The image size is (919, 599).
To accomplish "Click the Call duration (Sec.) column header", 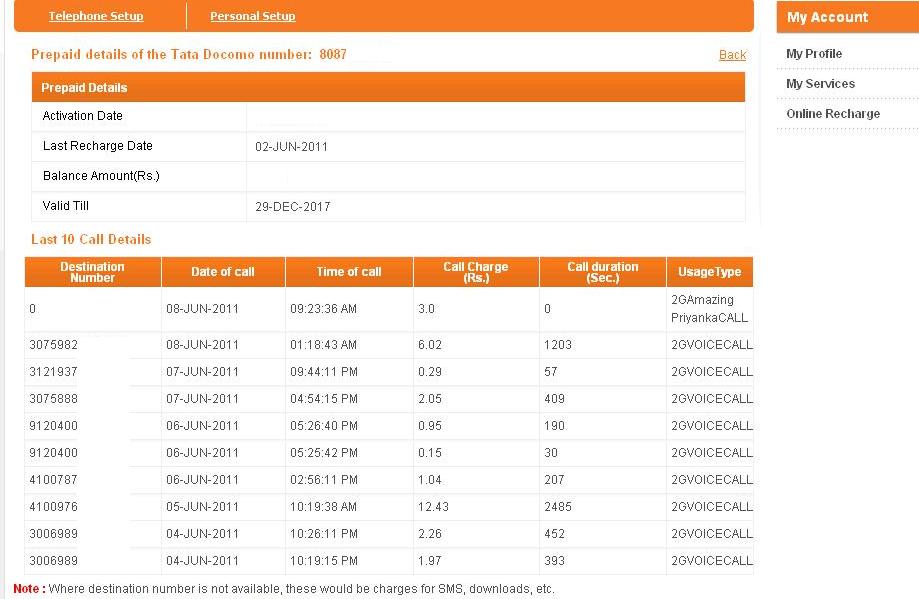I will point(603,272).
